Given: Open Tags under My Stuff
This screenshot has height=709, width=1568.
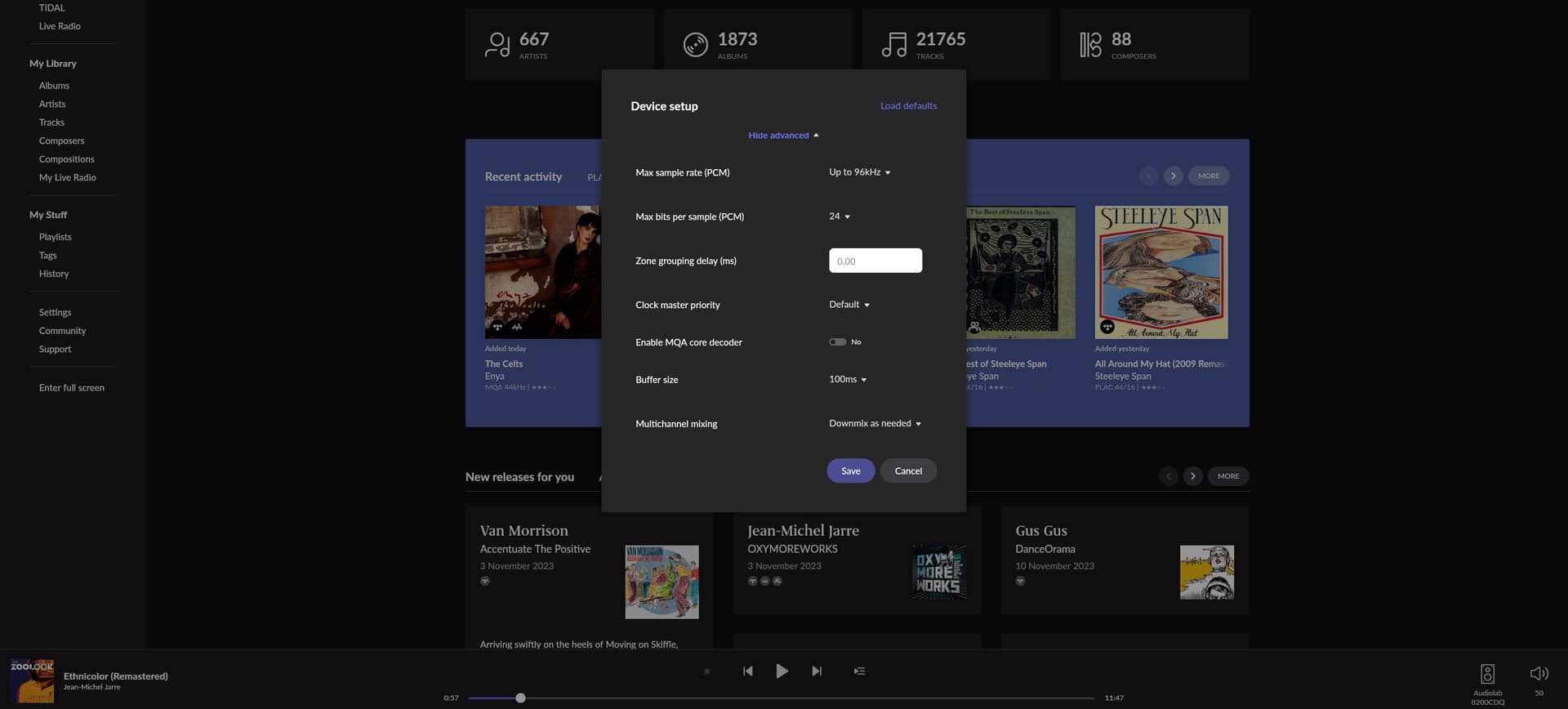Looking at the screenshot, I should tap(47, 256).
